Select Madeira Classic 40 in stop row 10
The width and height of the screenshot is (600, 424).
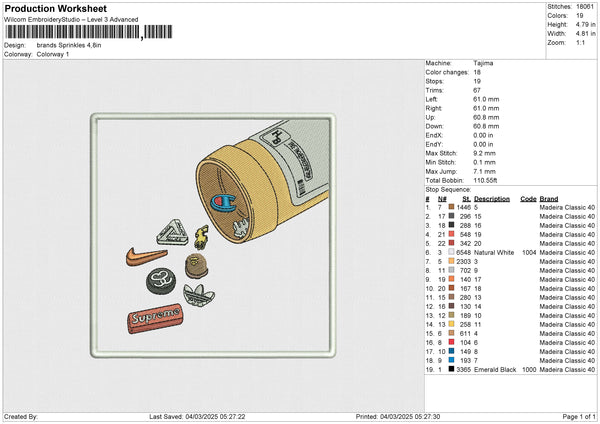click(567, 289)
